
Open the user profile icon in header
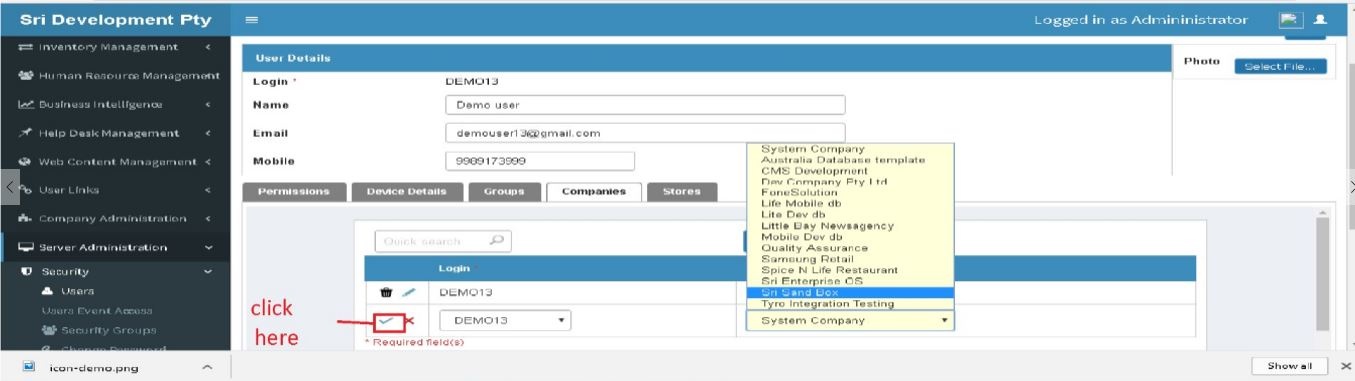pos(1320,19)
